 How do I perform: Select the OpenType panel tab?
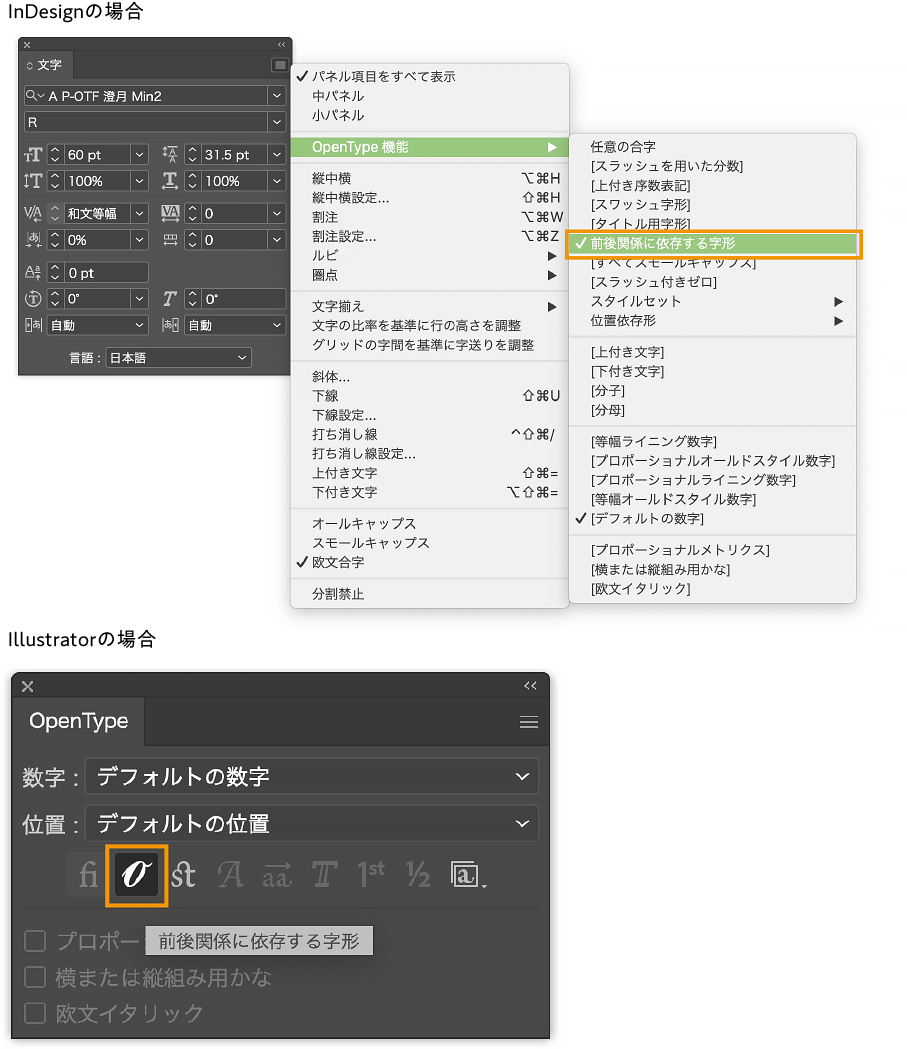[78, 721]
